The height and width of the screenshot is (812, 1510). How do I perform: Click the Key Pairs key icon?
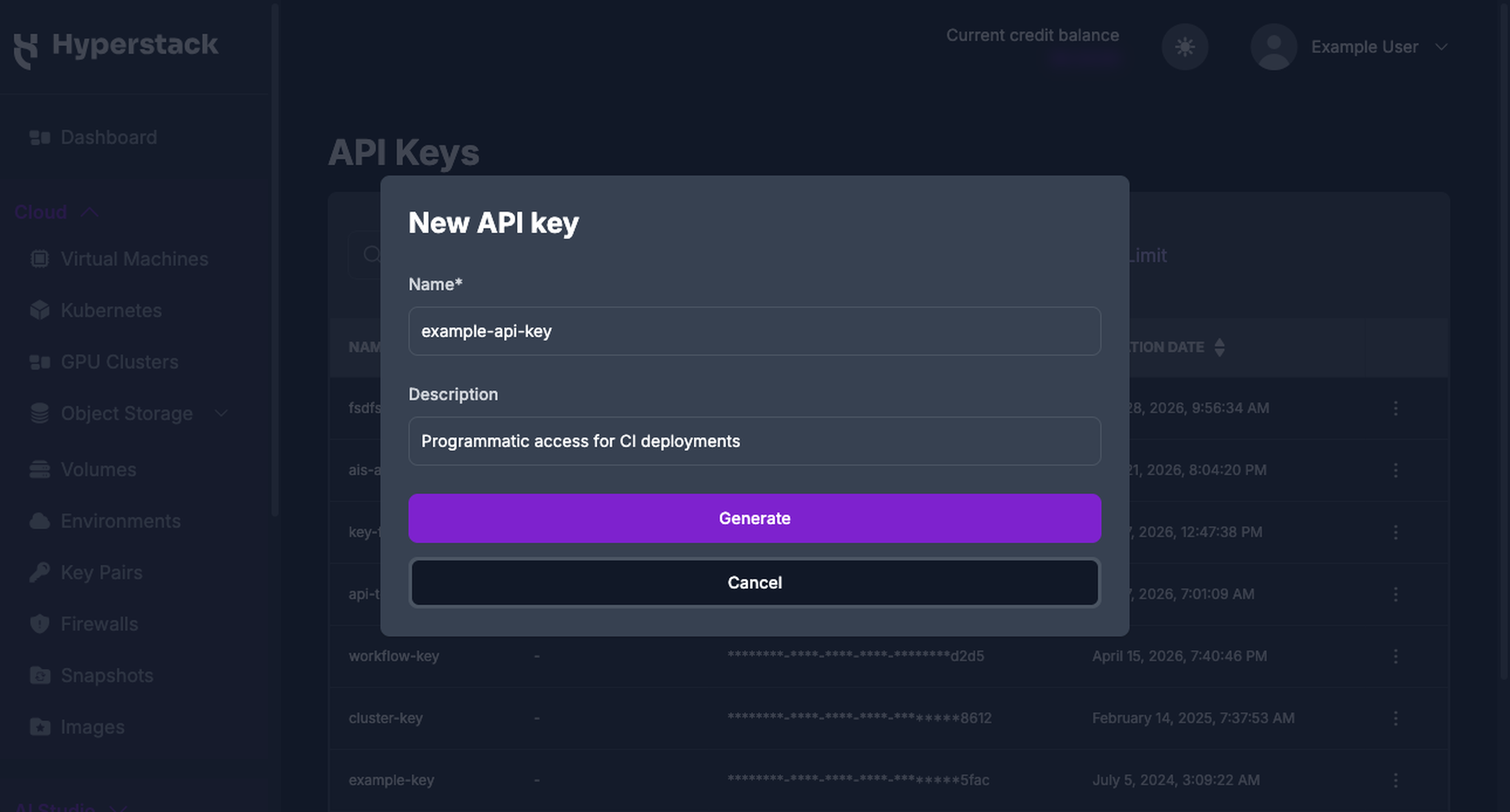[x=40, y=572]
